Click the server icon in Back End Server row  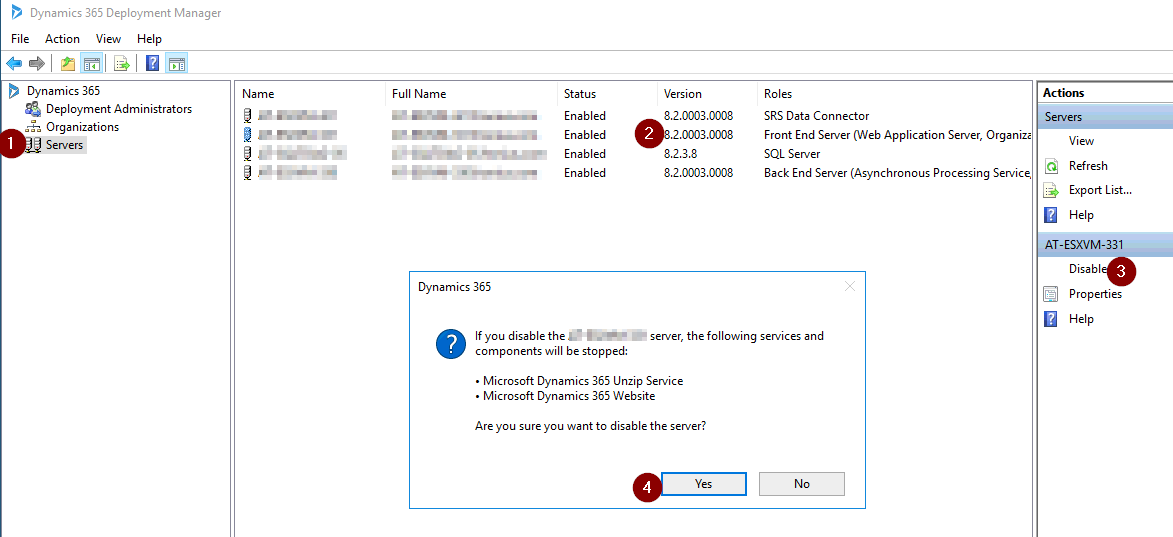tap(248, 173)
